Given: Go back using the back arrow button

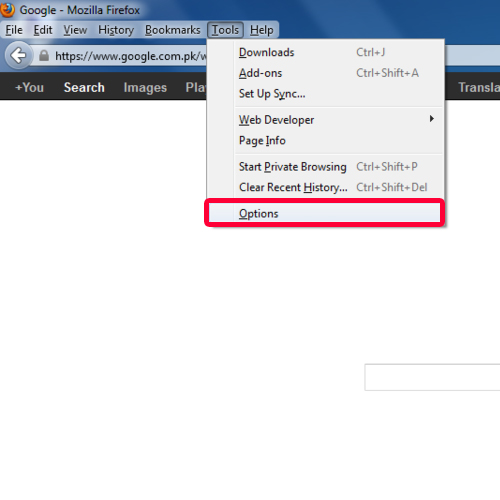Looking at the screenshot, I should point(18,55).
